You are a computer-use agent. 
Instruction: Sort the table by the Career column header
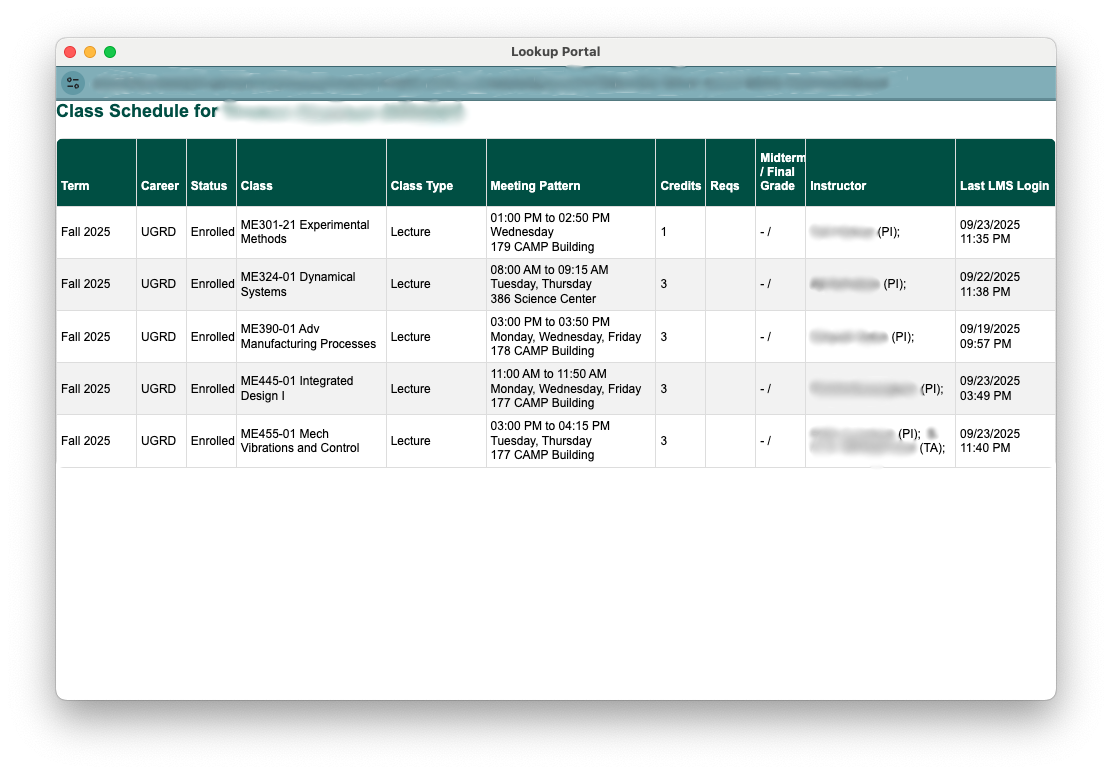[160, 185]
